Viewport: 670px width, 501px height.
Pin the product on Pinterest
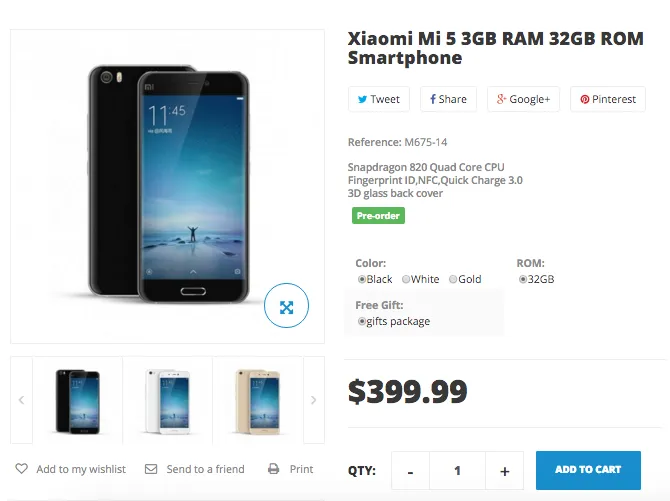click(x=607, y=99)
